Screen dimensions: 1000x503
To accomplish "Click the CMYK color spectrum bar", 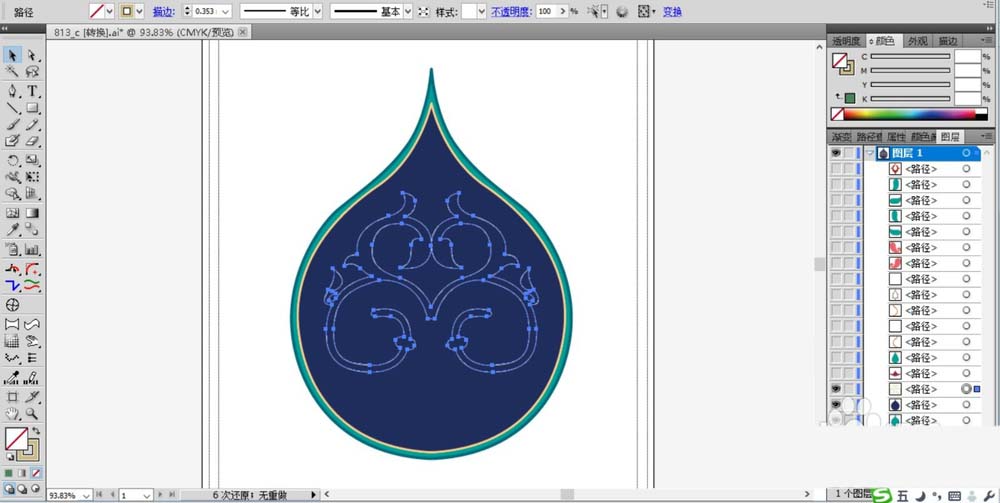I will click(x=909, y=115).
